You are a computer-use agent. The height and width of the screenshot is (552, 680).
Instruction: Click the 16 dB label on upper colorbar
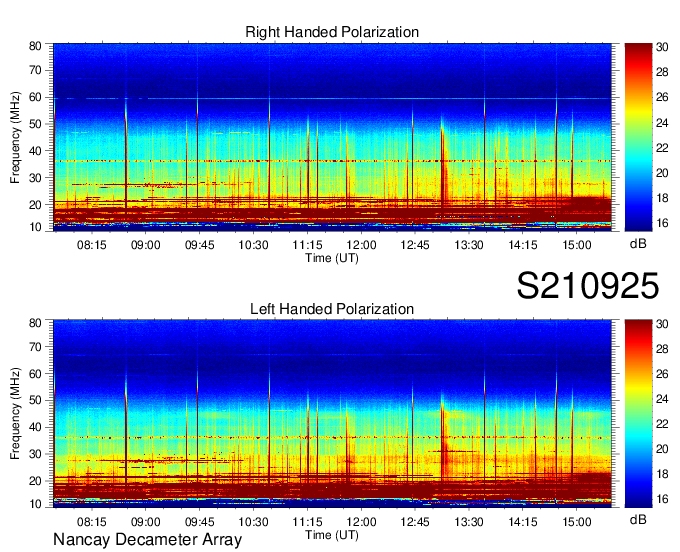662,223
